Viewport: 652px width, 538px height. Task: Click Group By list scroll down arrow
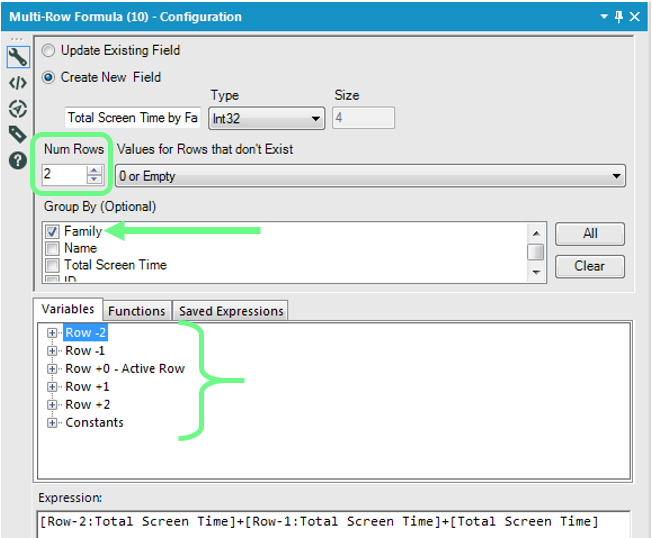536,272
